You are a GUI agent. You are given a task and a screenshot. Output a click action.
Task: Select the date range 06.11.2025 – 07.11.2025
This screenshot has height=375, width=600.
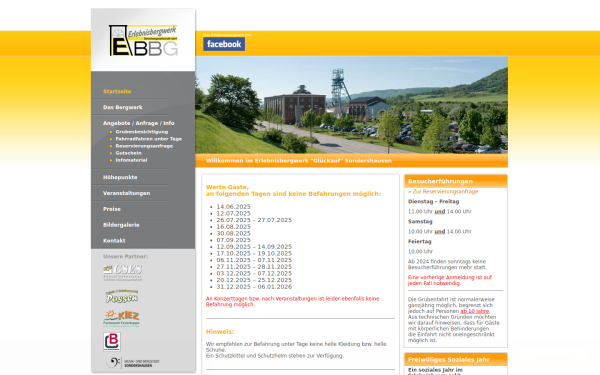(254, 260)
